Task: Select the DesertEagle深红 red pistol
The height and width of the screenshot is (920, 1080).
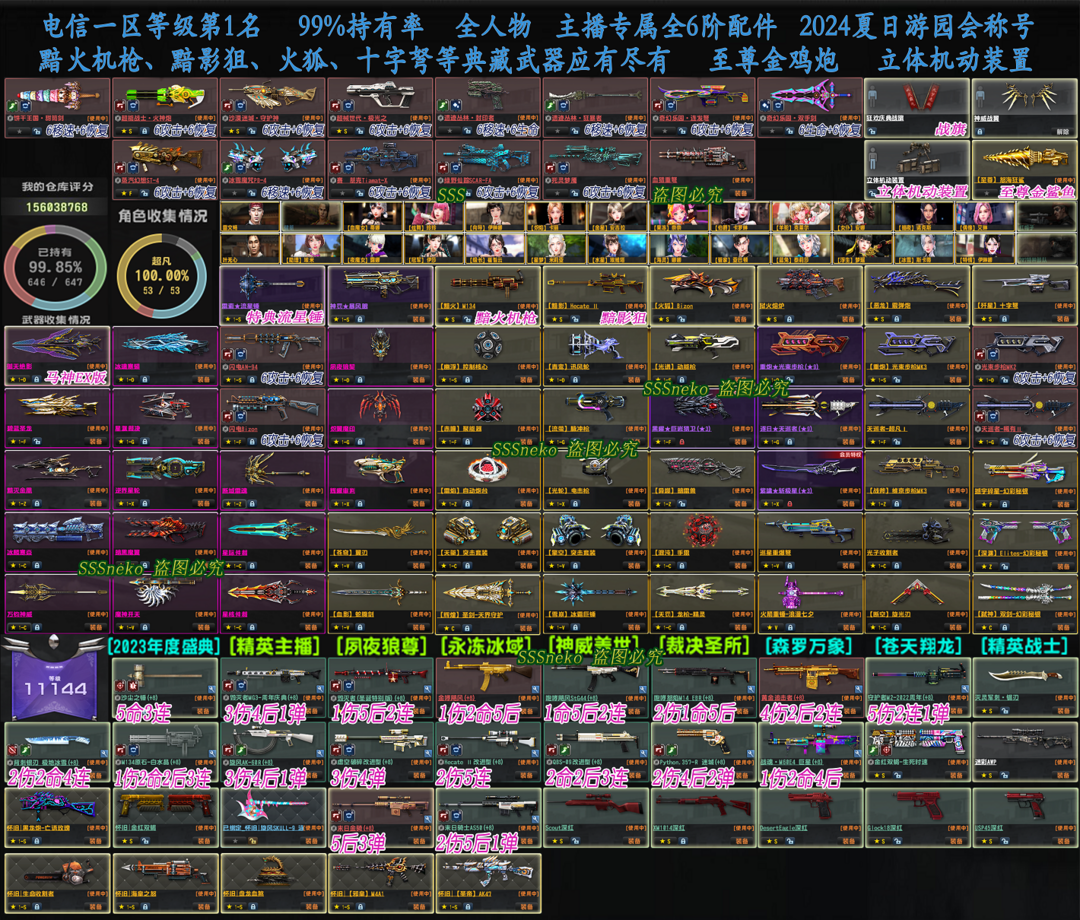Action: (x=810, y=817)
